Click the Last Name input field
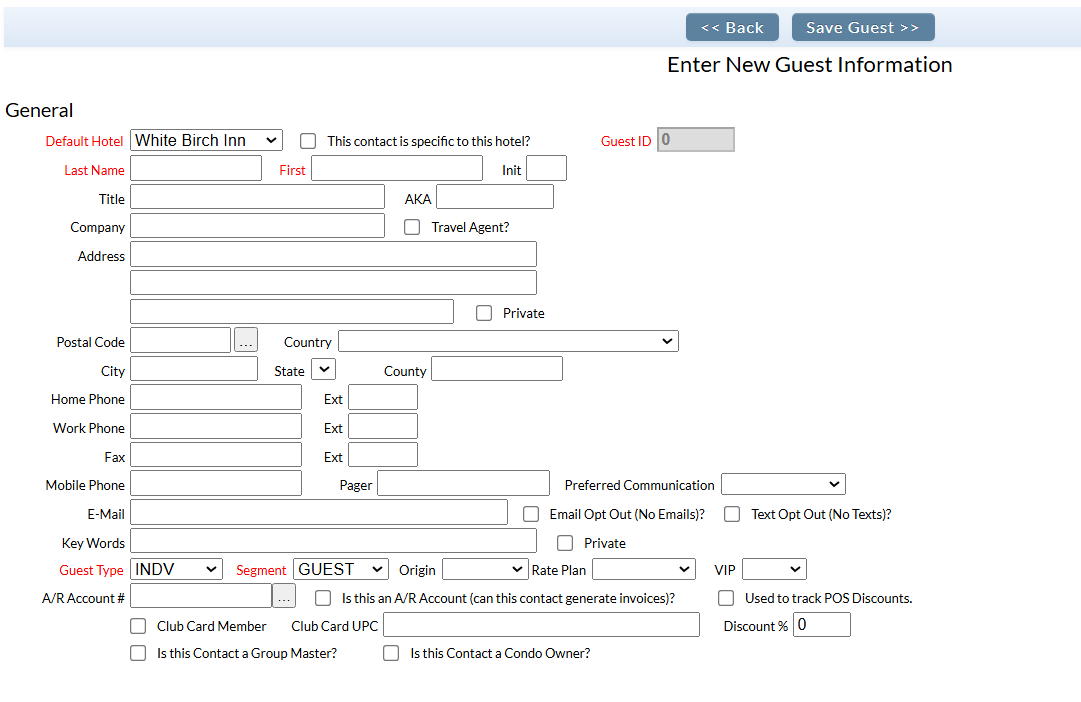The image size is (1081, 702). click(196, 169)
